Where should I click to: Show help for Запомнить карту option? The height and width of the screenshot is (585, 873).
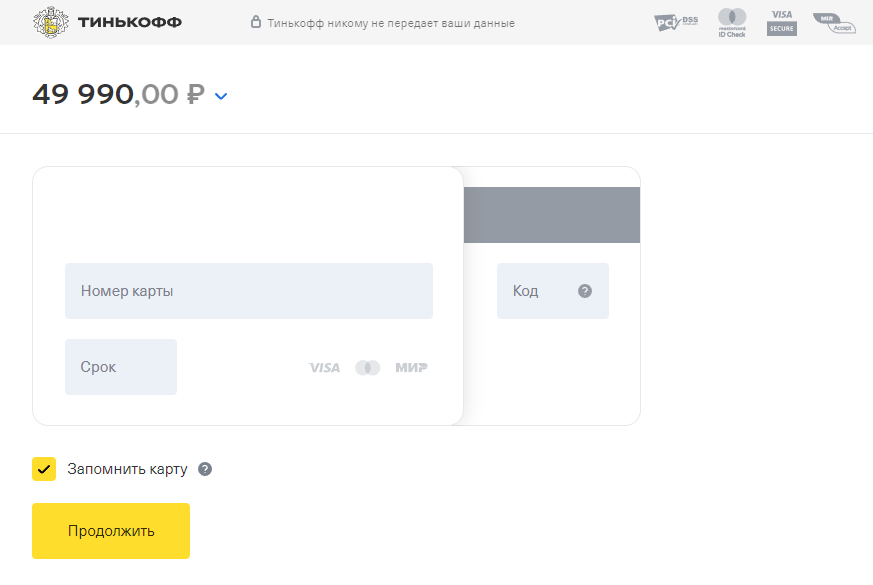(x=205, y=469)
